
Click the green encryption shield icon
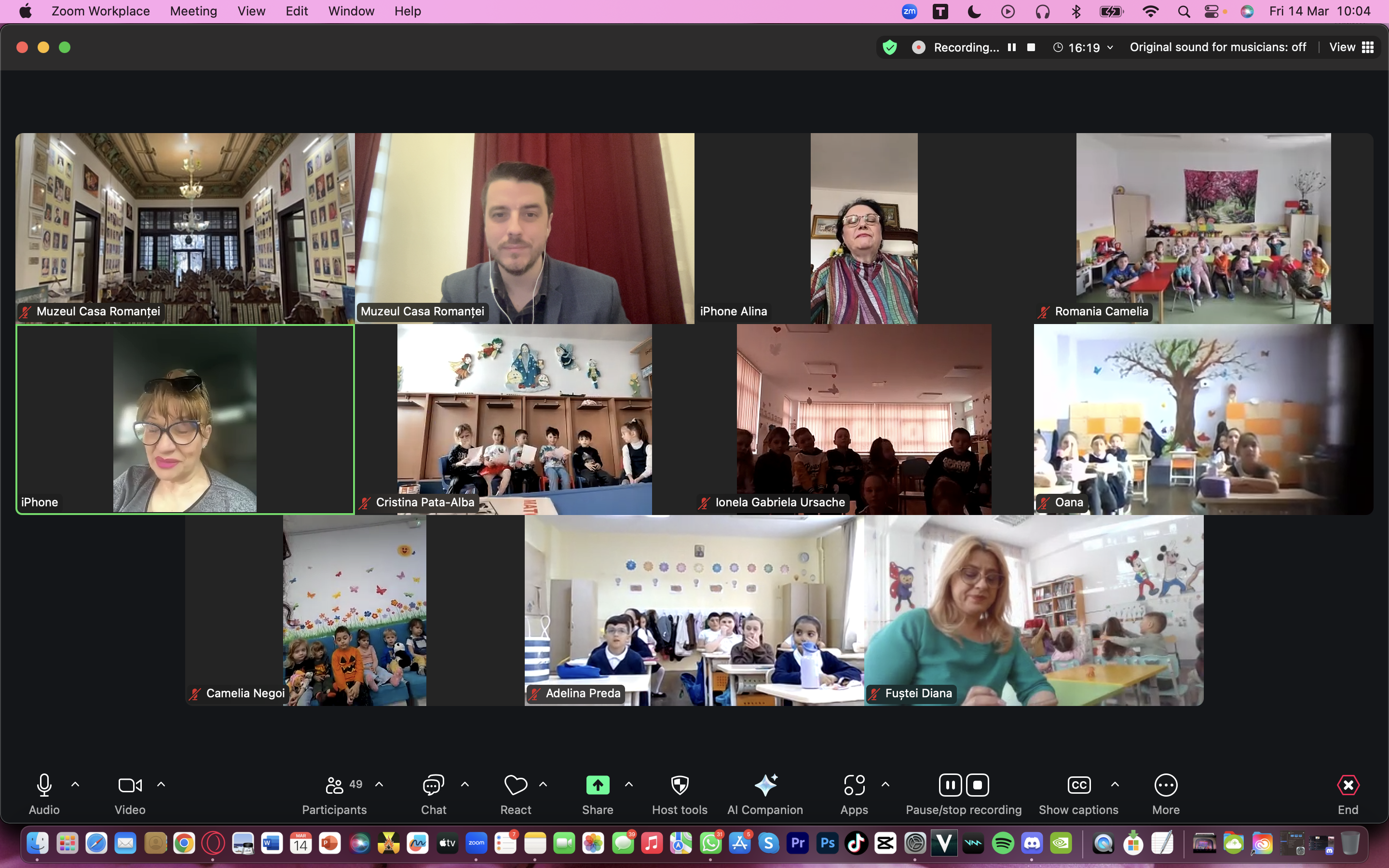(x=890, y=47)
